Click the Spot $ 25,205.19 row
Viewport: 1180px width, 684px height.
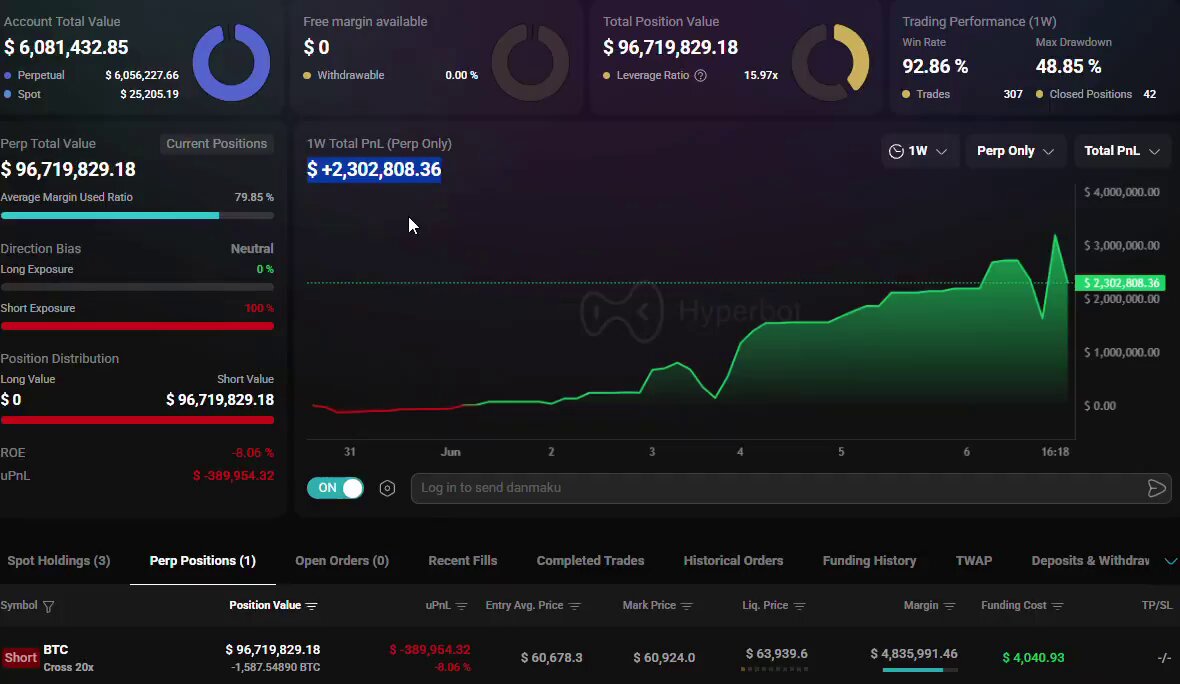point(91,94)
